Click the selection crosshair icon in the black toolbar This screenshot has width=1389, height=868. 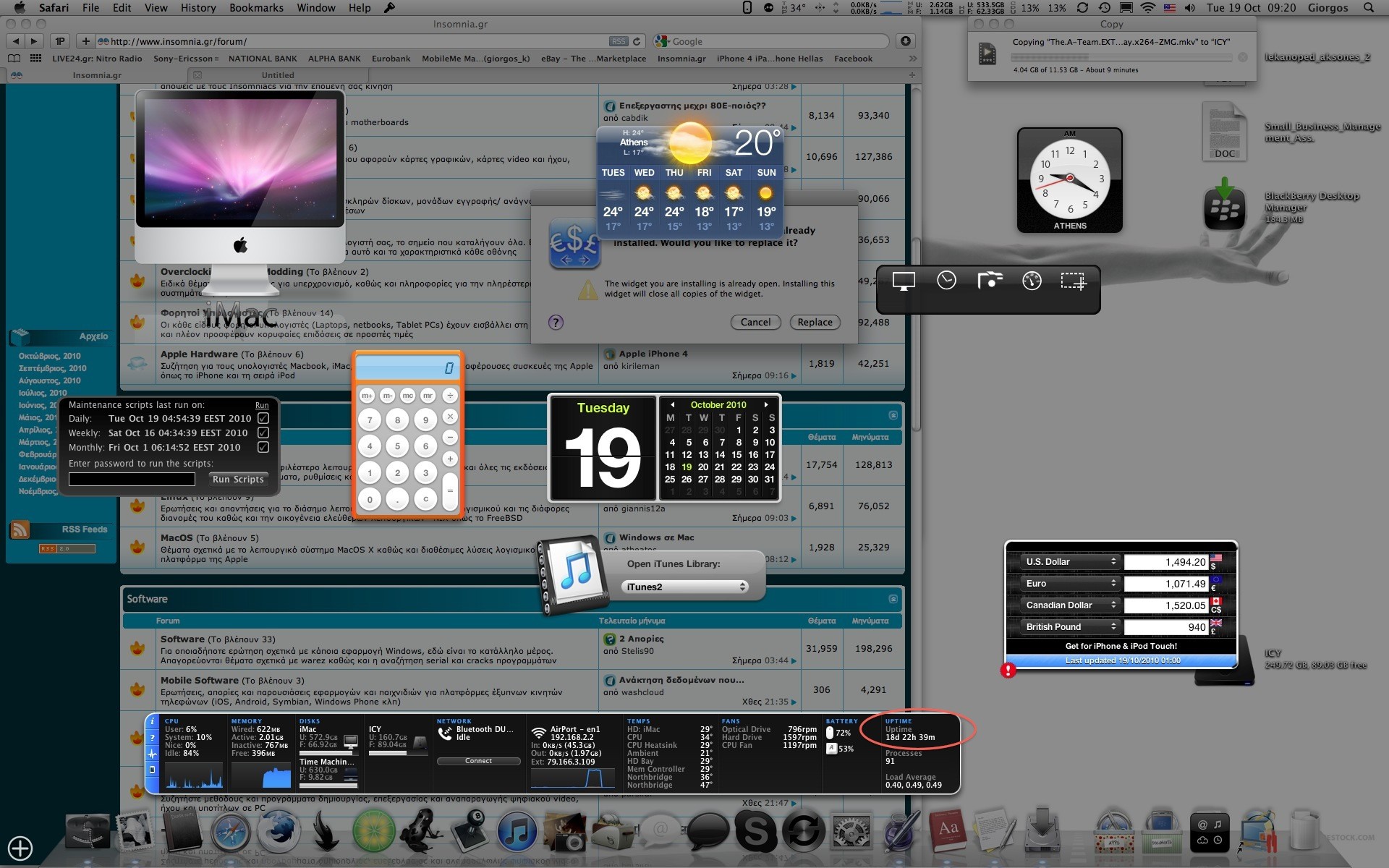click(x=1074, y=281)
